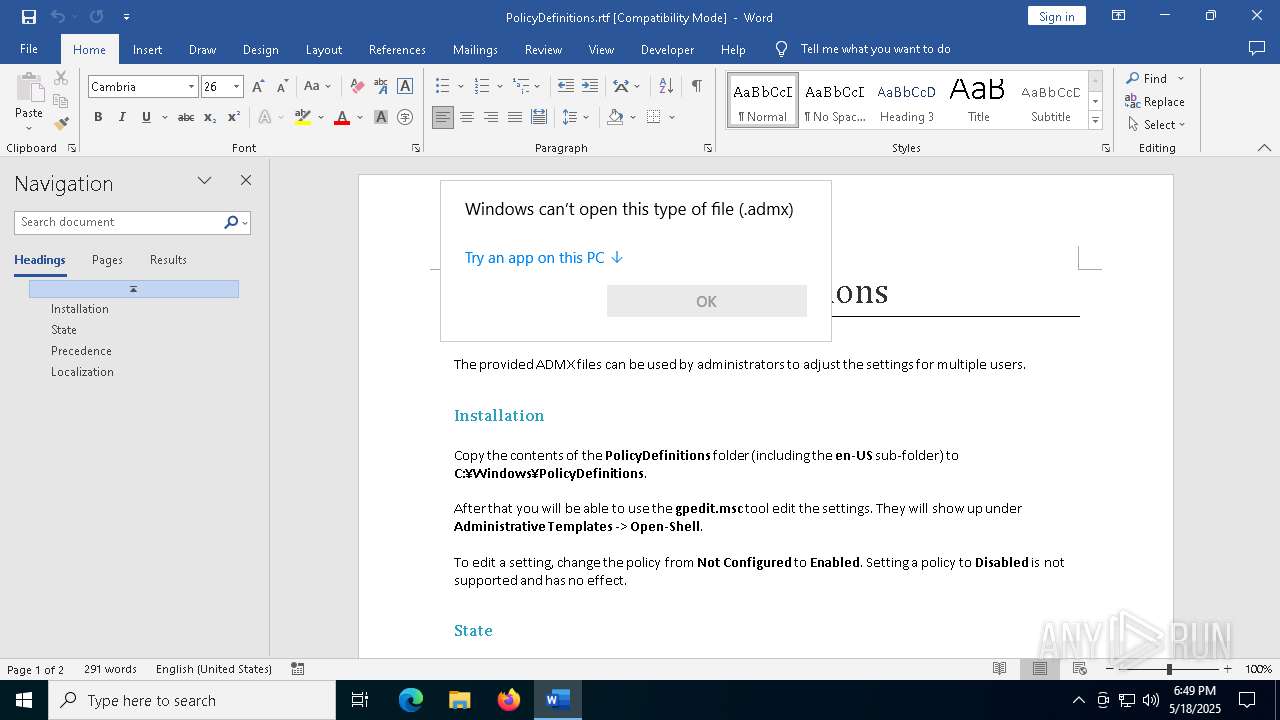Click the Sign in button

click(x=1056, y=16)
